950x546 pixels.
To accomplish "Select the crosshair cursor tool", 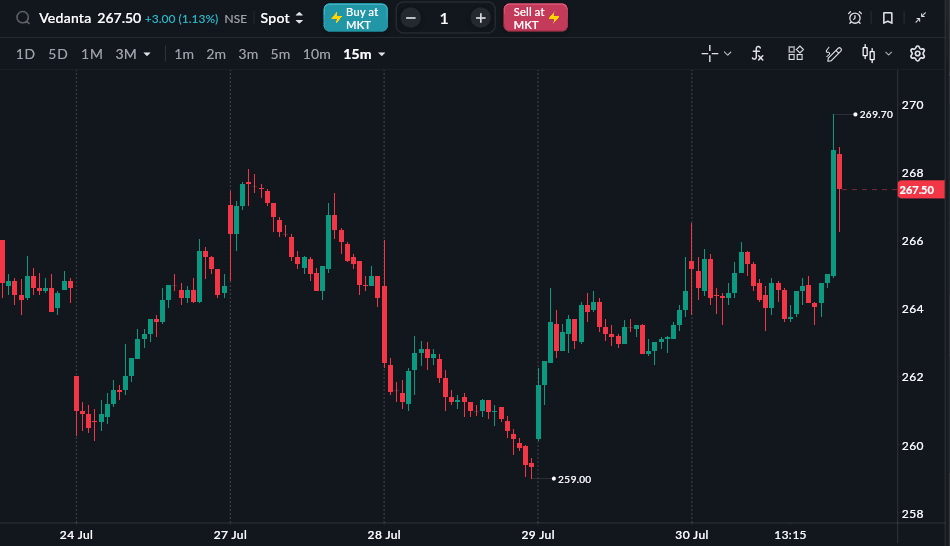I will (x=709, y=54).
